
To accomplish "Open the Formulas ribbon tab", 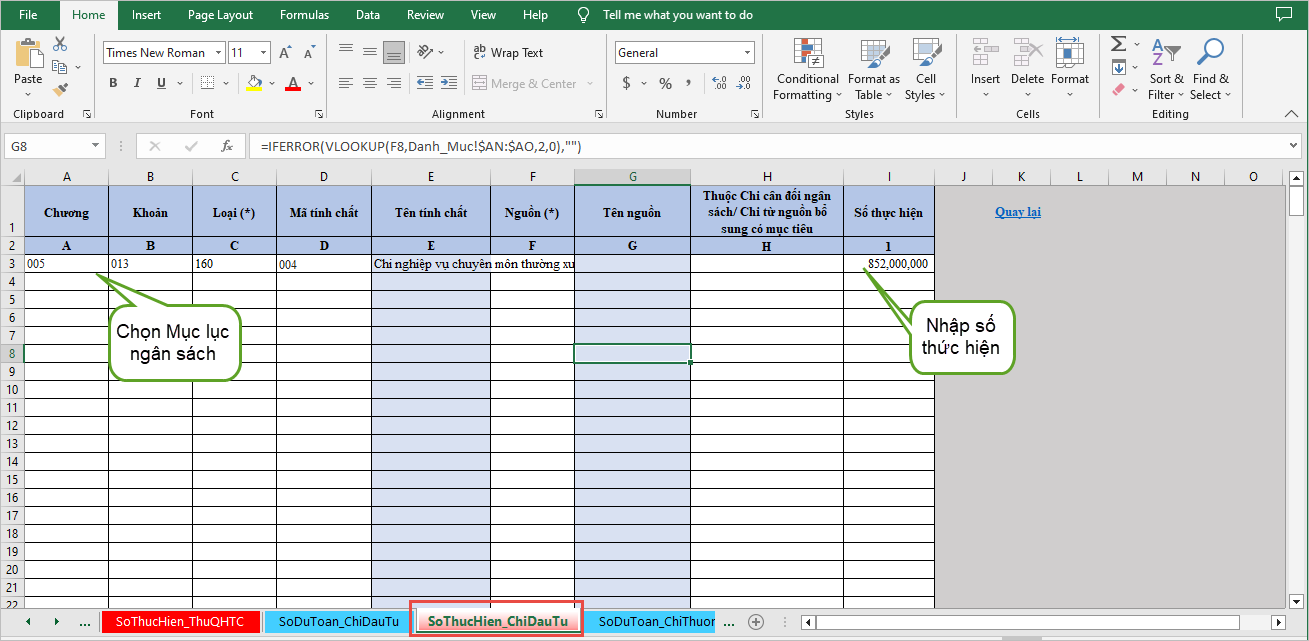I will click(304, 15).
